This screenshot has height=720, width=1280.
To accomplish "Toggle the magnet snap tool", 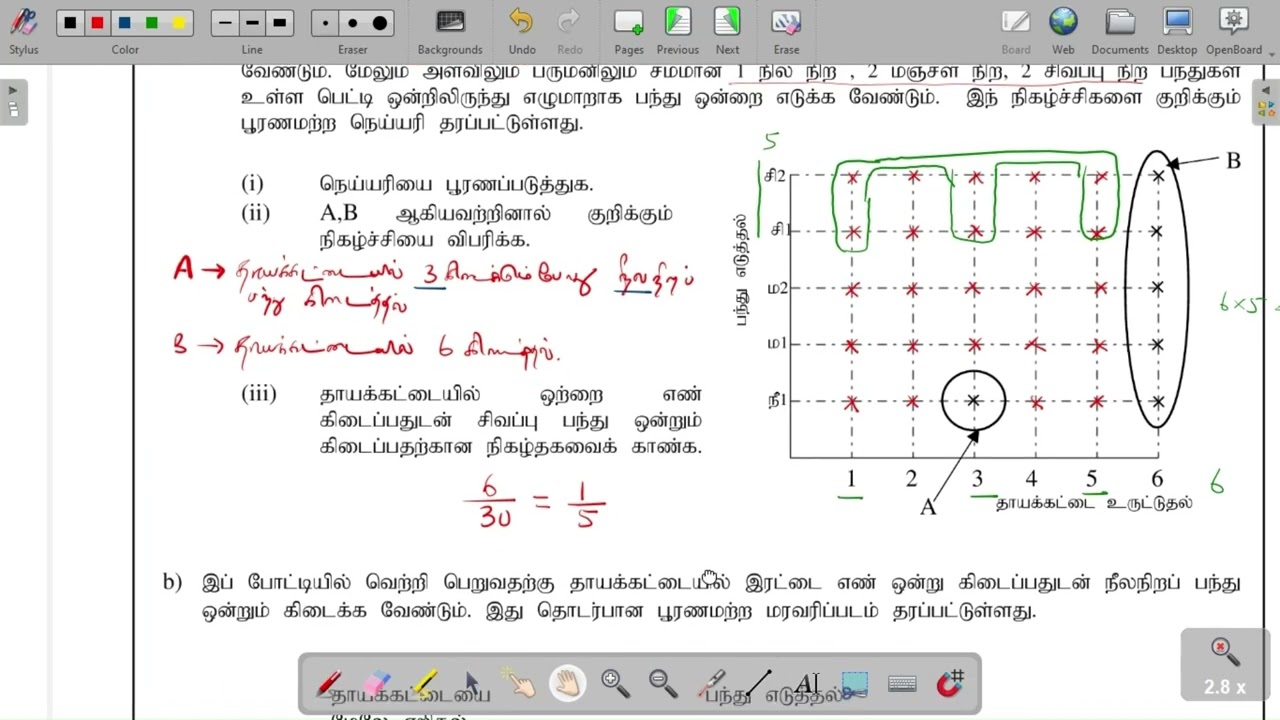I will 950,684.
